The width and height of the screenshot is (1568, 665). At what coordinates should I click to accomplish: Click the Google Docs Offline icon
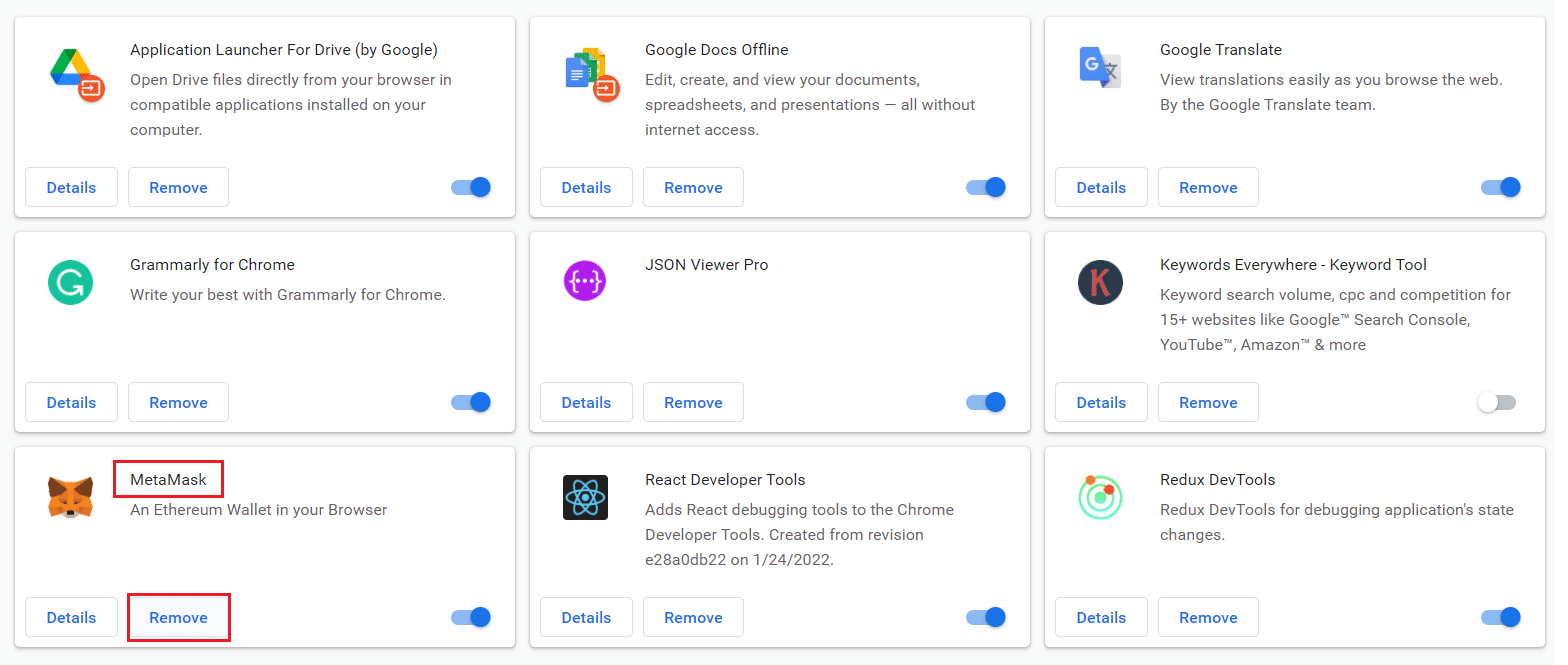(x=592, y=75)
